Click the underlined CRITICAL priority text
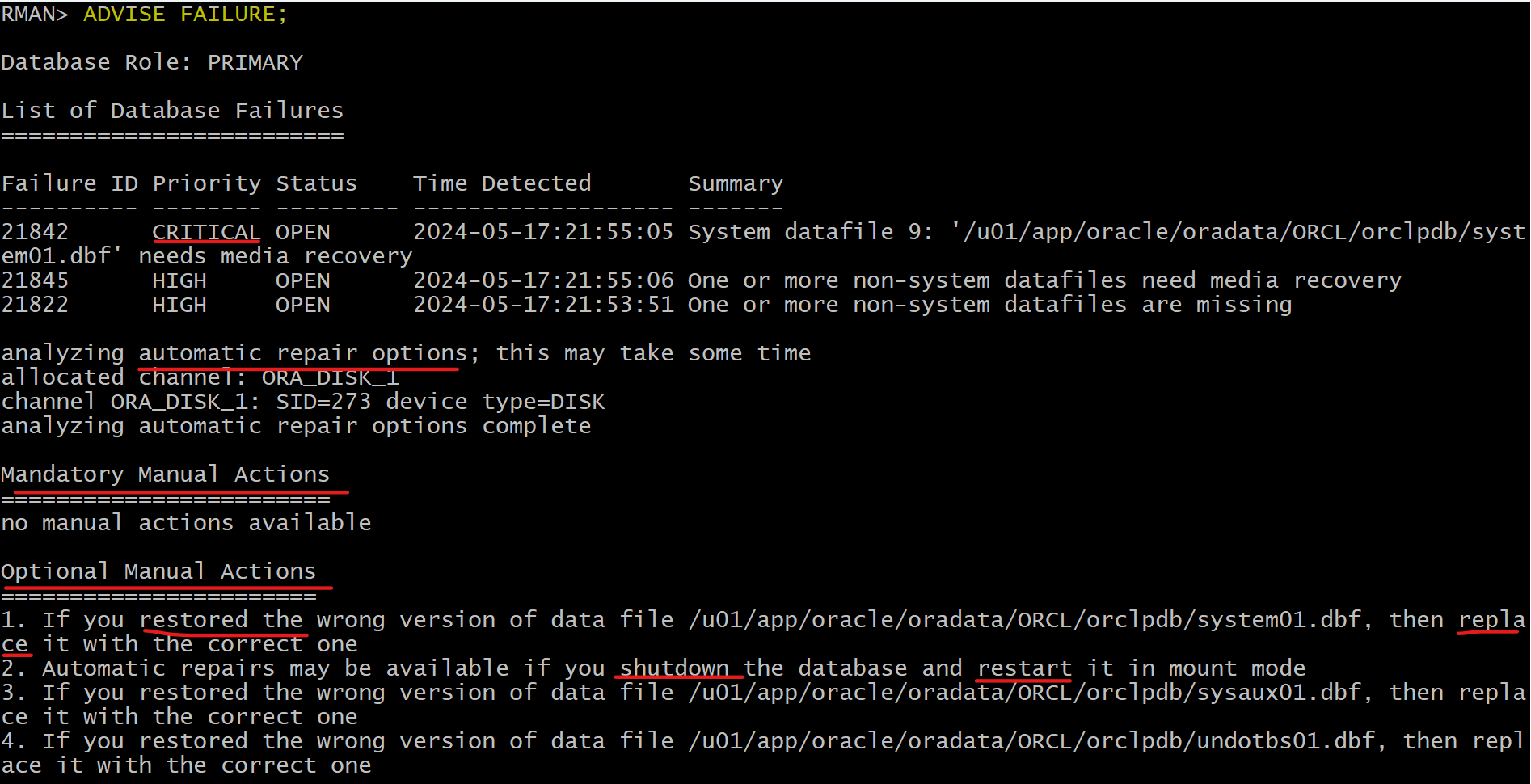1531x784 pixels. pyautogui.click(x=206, y=232)
